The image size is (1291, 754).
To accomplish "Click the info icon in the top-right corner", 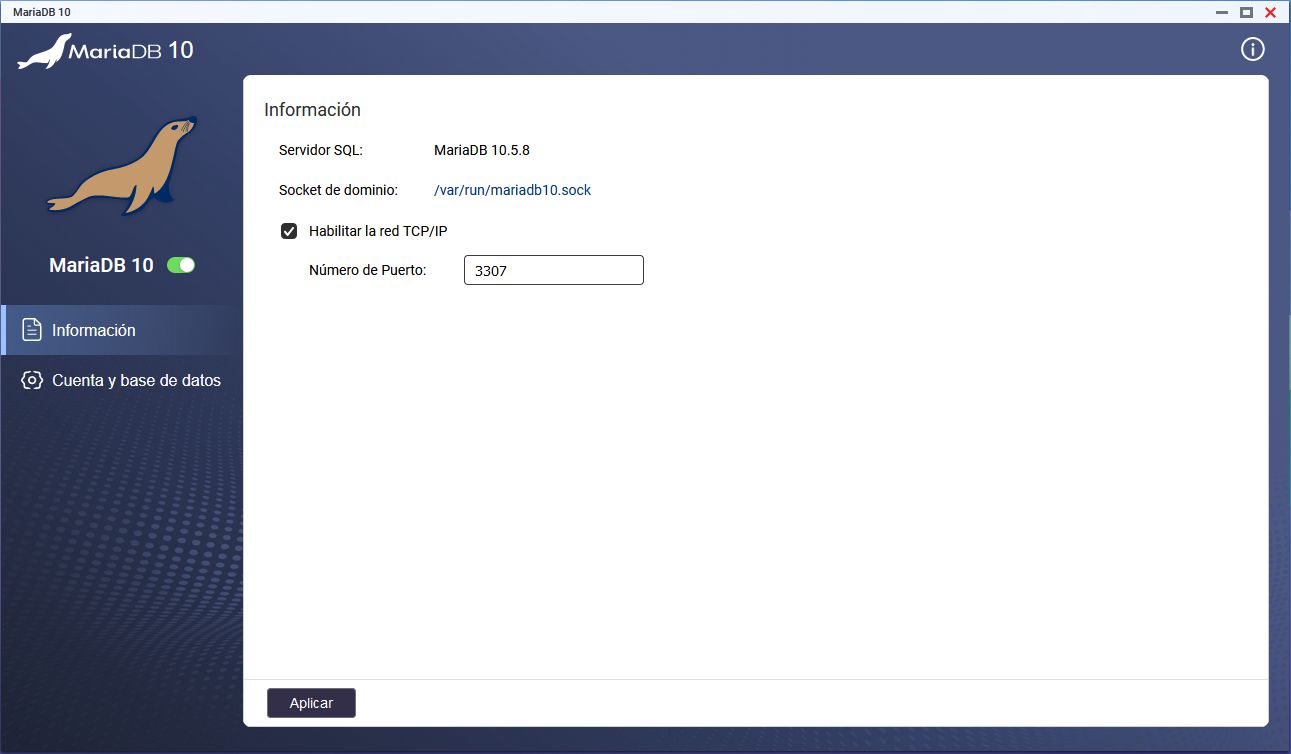I will pyautogui.click(x=1252, y=50).
